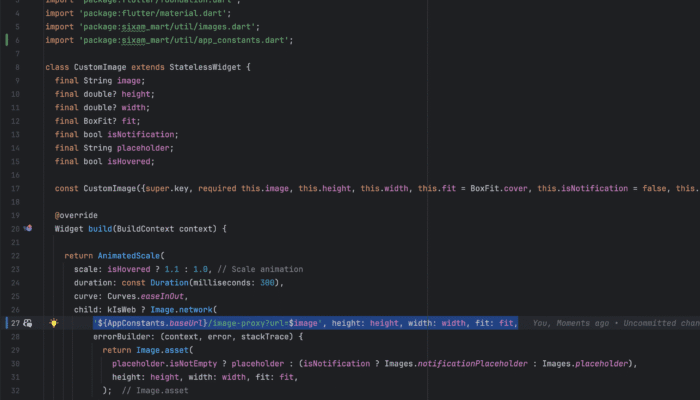
Task: Click the 'height' field declaration on line 10
Action: pyautogui.click(x=136, y=94)
